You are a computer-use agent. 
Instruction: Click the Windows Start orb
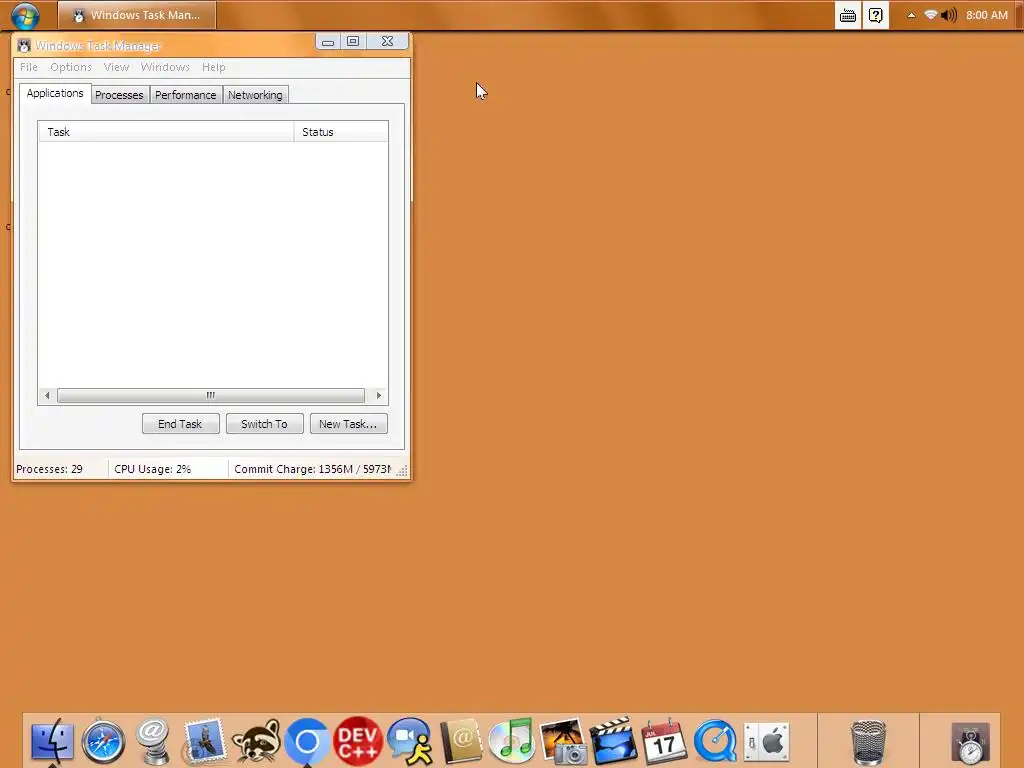(x=25, y=16)
